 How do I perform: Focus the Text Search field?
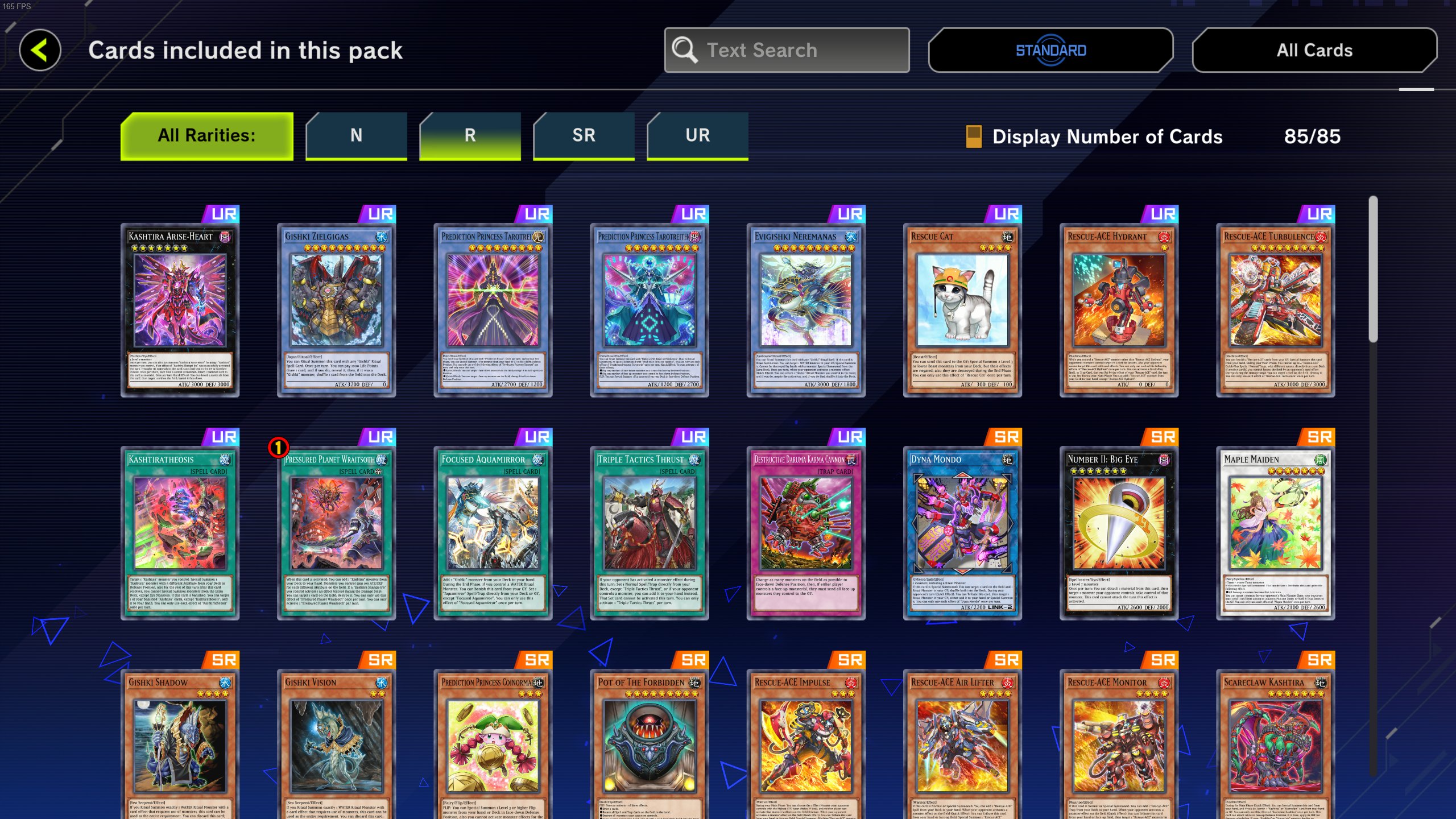pyautogui.click(x=787, y=50)
